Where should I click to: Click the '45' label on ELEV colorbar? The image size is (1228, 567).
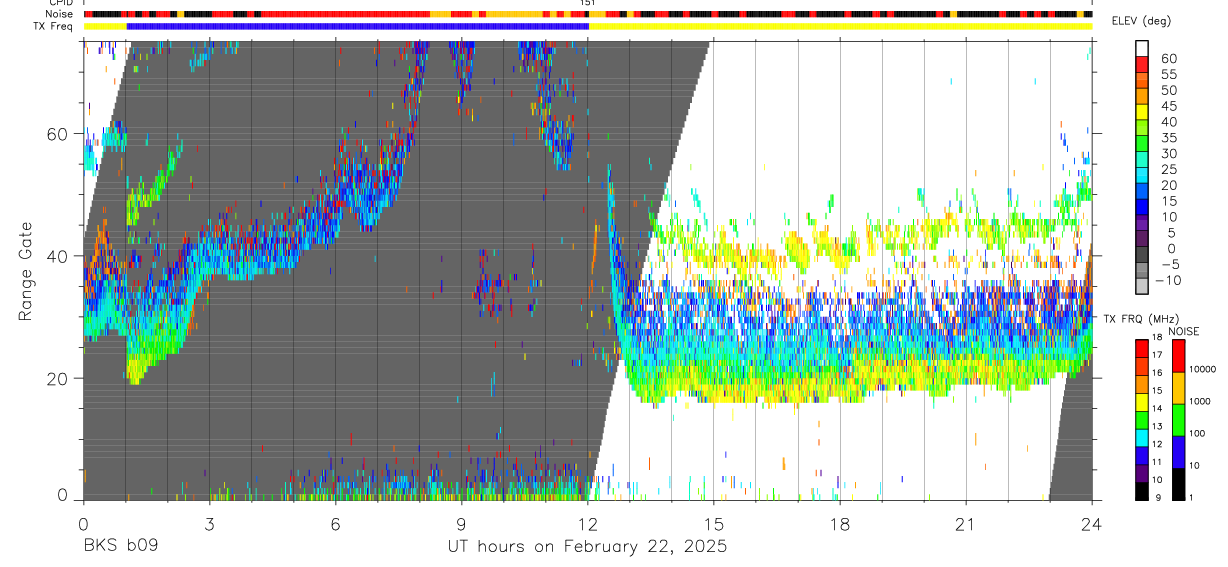click(1168, 105)
